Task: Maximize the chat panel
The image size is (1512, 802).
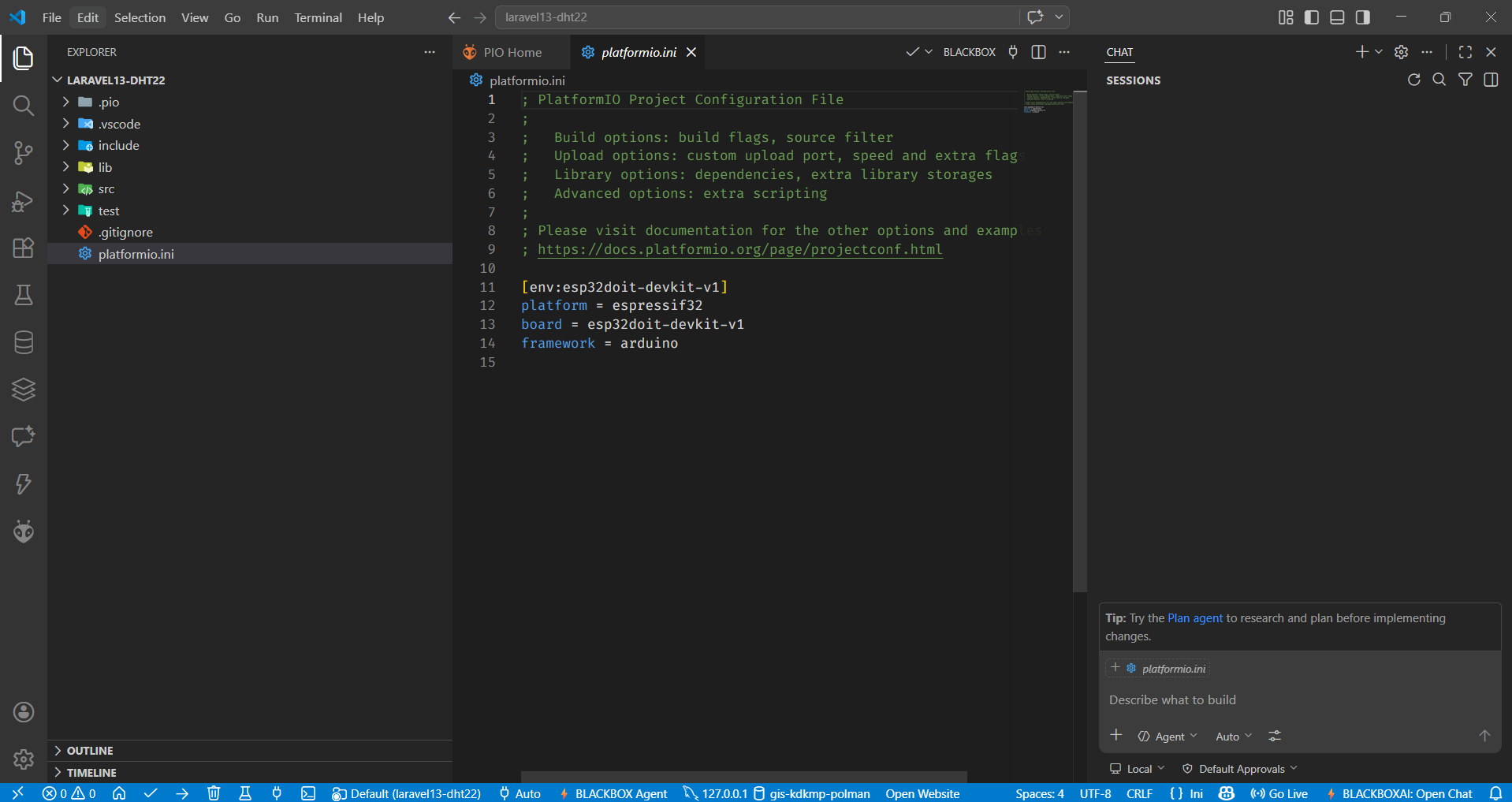Action: click(x=1465, y=52)
